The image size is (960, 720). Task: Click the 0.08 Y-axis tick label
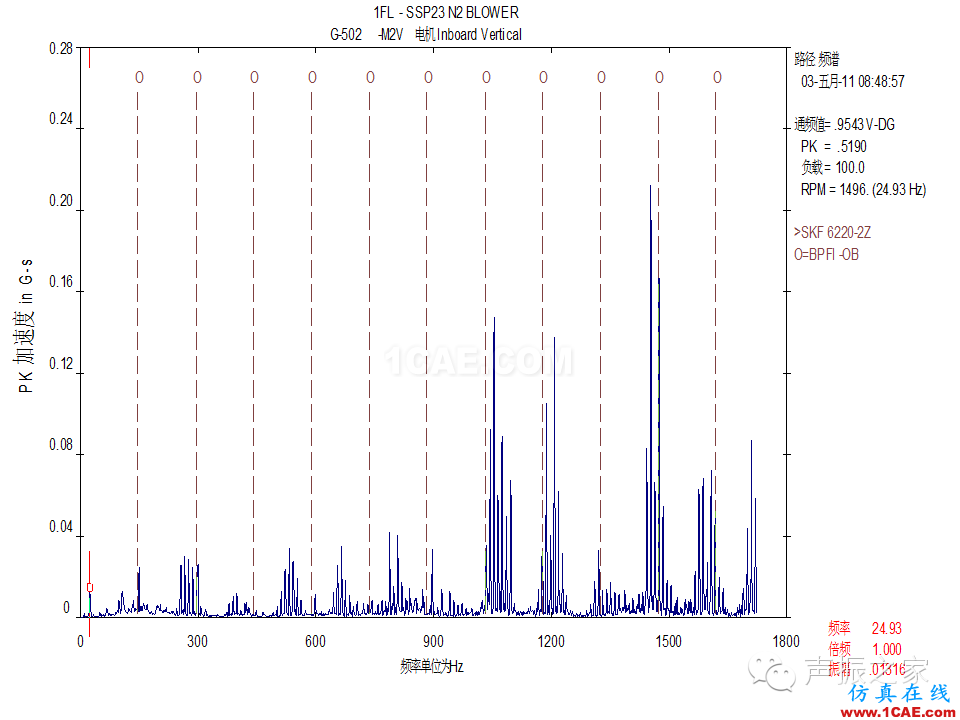point(61,445)
